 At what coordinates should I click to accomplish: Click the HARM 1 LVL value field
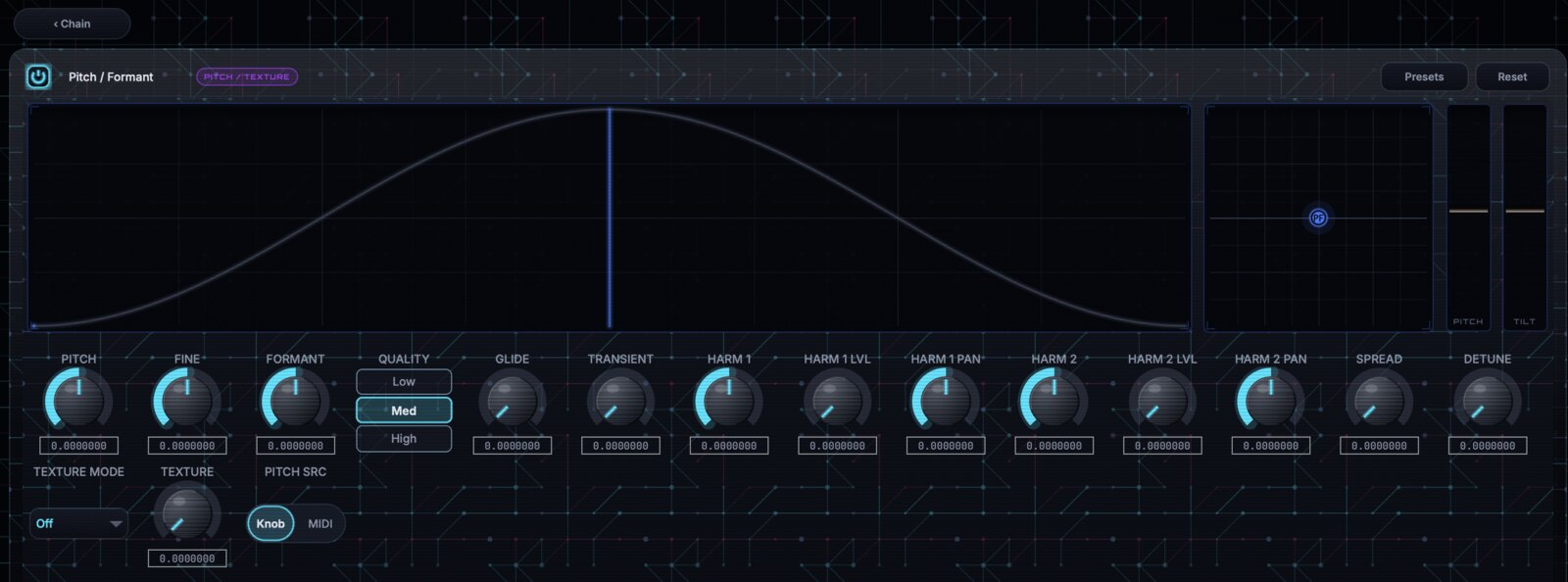coord(837,446)
